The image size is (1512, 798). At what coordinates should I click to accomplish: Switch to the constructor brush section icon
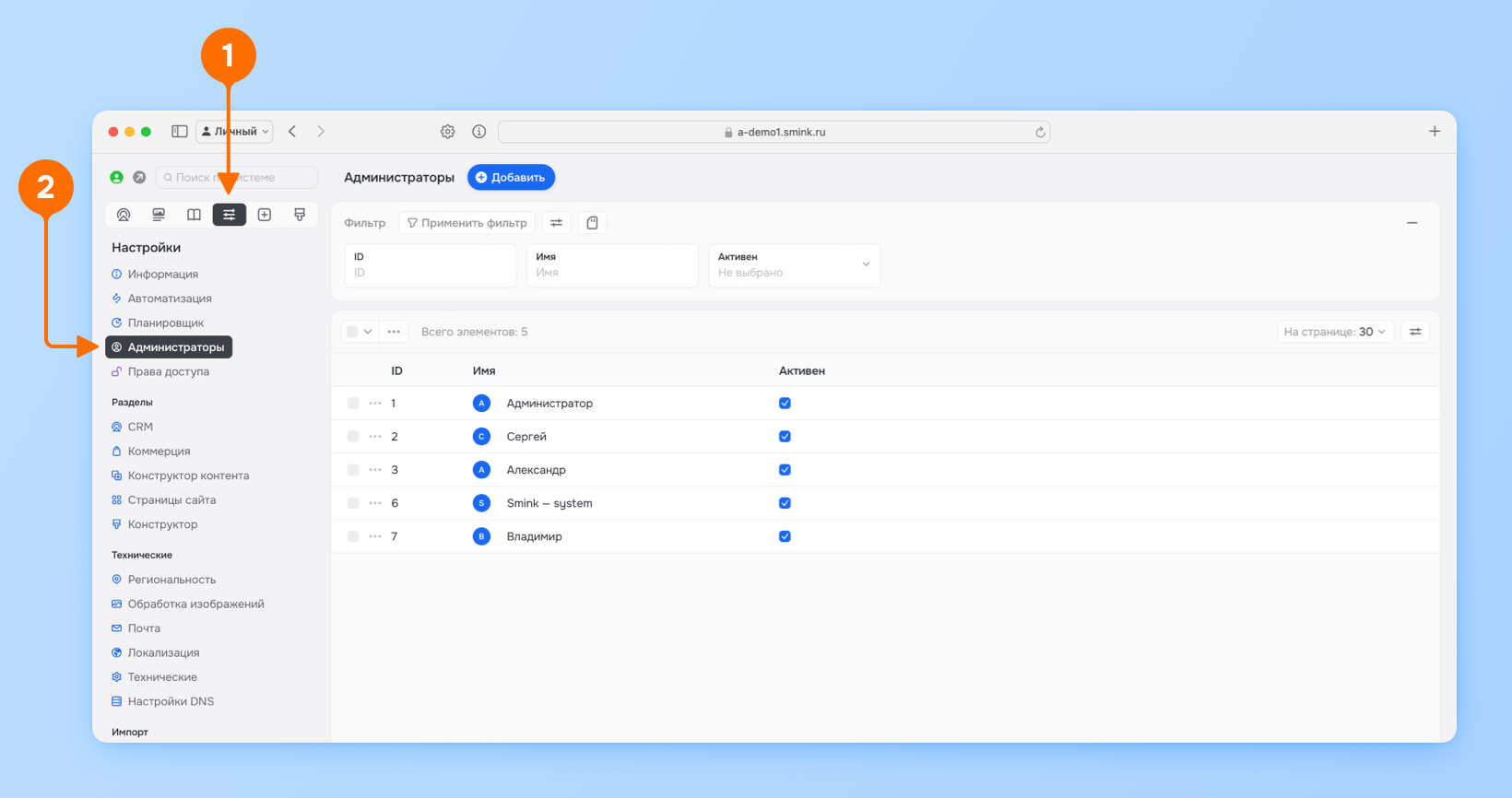pos(300,215)
